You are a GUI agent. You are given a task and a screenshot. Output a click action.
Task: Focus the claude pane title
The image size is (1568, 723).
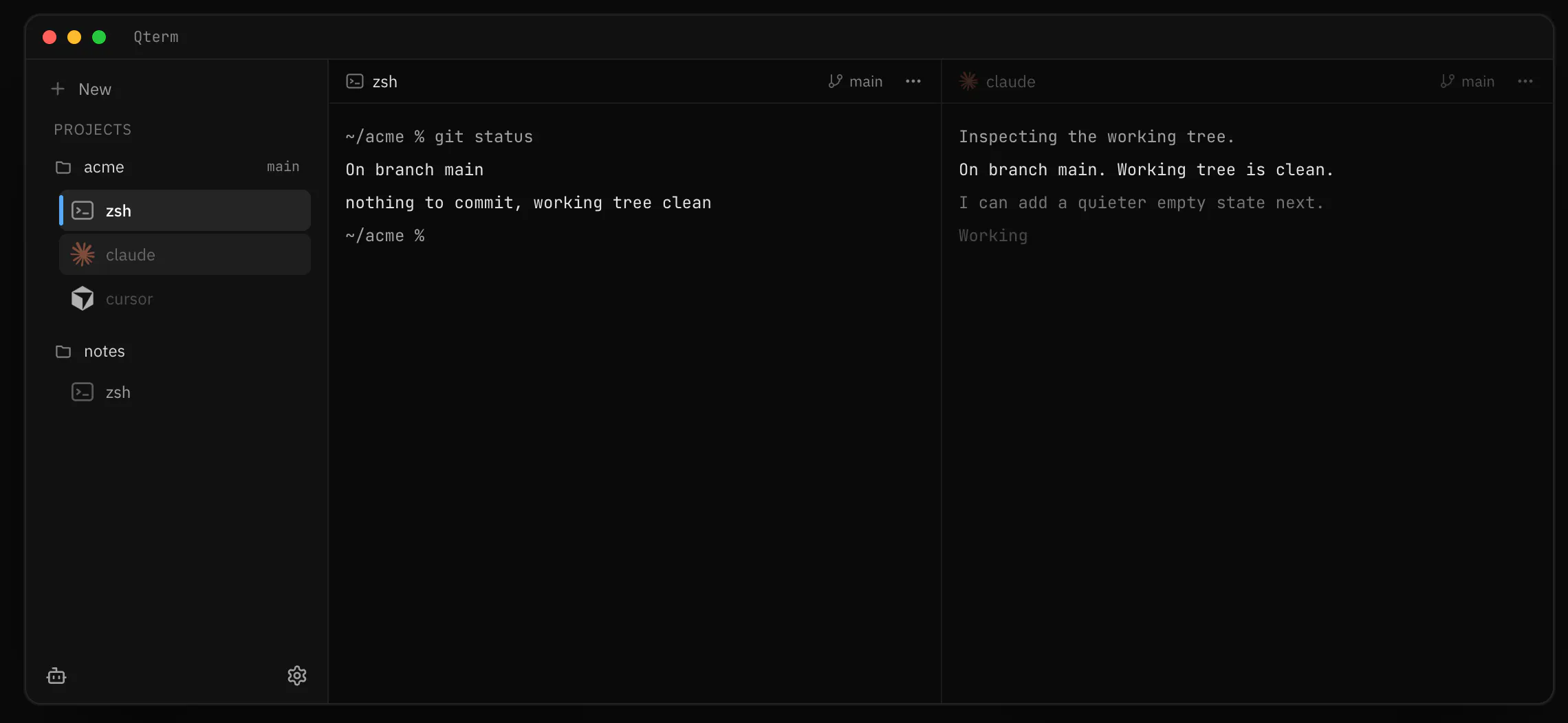coord(1010,81)
